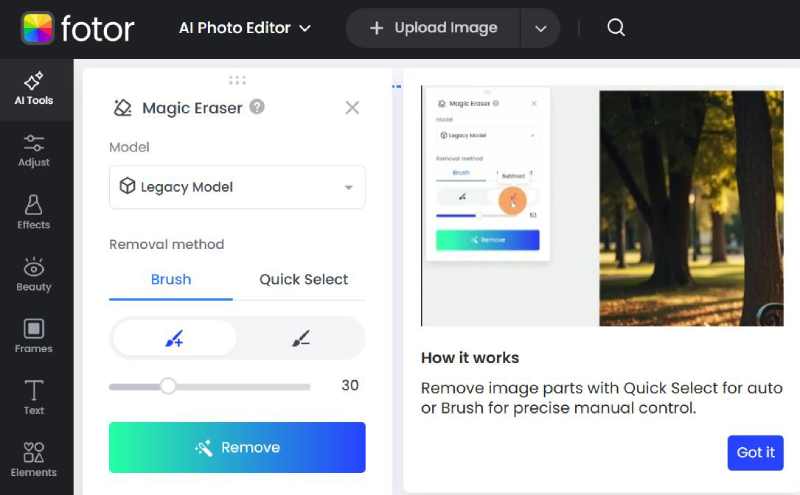Switch to the Brush tab
Image resolution: width=800 pixels, height=495 pixels.
point(171,280)
